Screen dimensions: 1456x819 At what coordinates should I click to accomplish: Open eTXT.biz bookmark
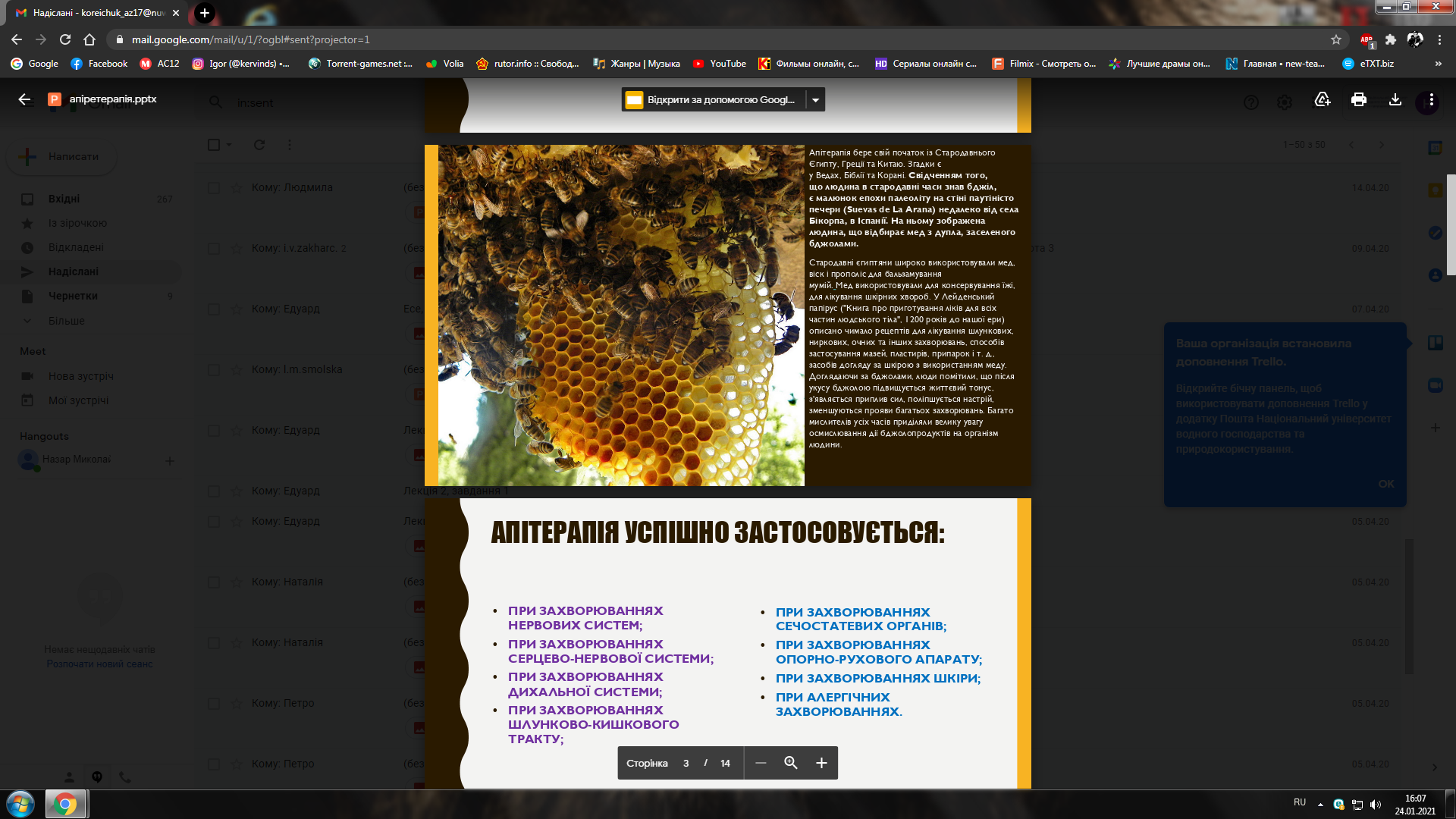1368,64
